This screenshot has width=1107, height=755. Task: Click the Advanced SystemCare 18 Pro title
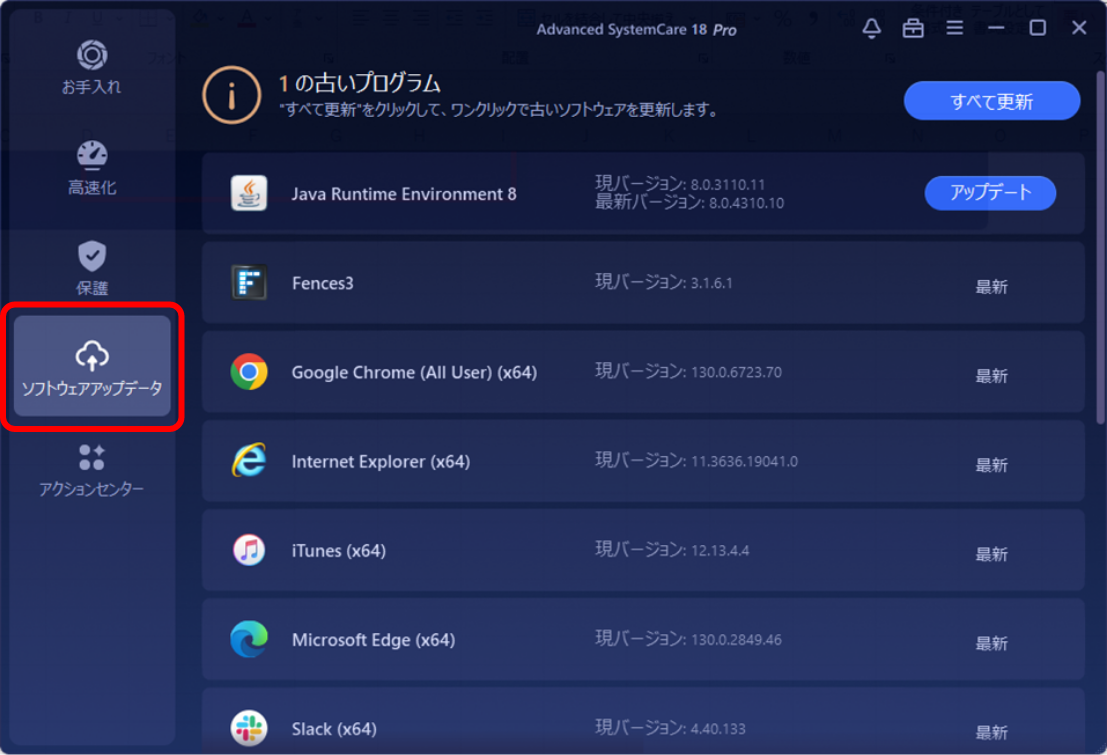[x=636, y=30]
